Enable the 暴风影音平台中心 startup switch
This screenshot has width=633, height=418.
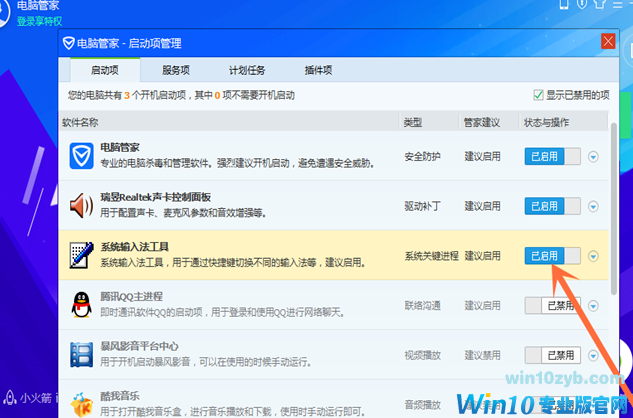552,355
